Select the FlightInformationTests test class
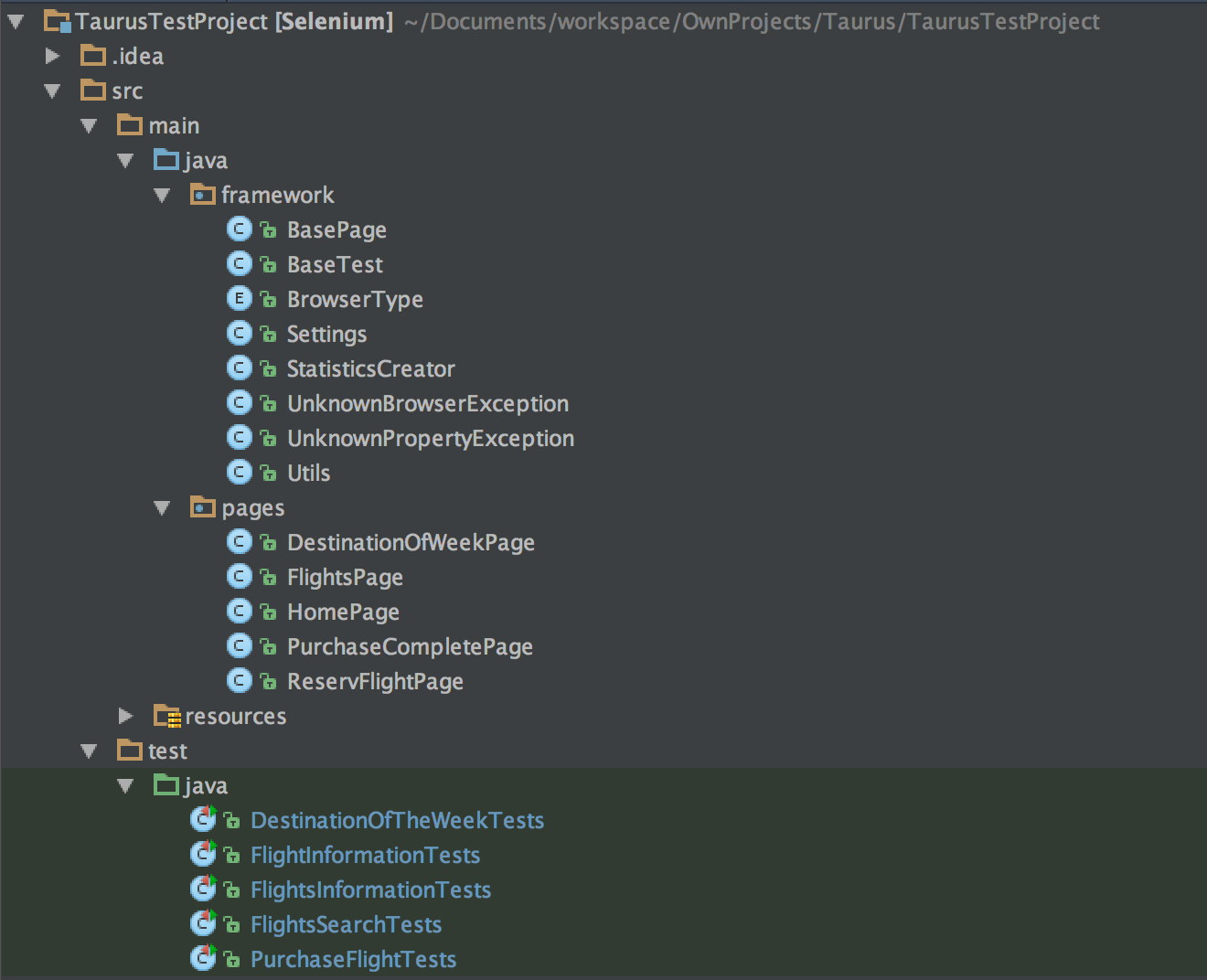Viewport: 1207px width, 980px height. coord(366,856)
